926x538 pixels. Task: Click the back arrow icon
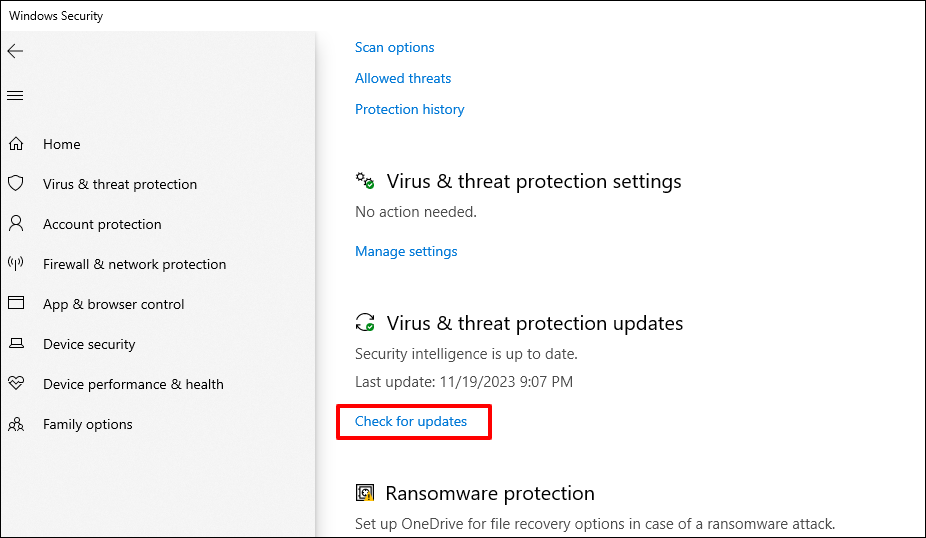15,51
